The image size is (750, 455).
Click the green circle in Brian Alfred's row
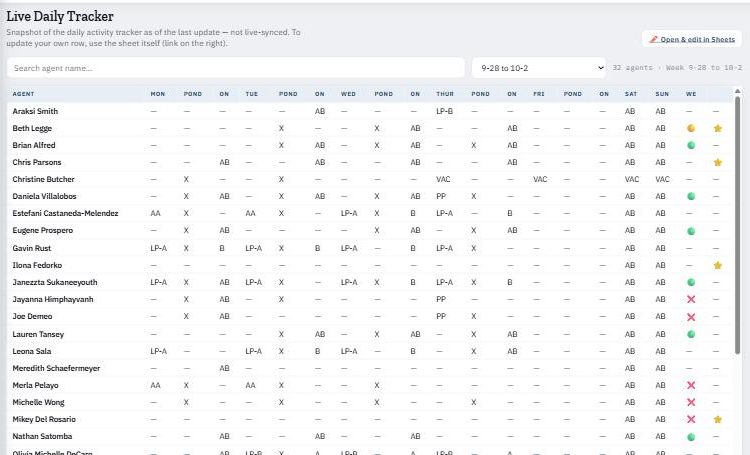click(x=691, y=145)
